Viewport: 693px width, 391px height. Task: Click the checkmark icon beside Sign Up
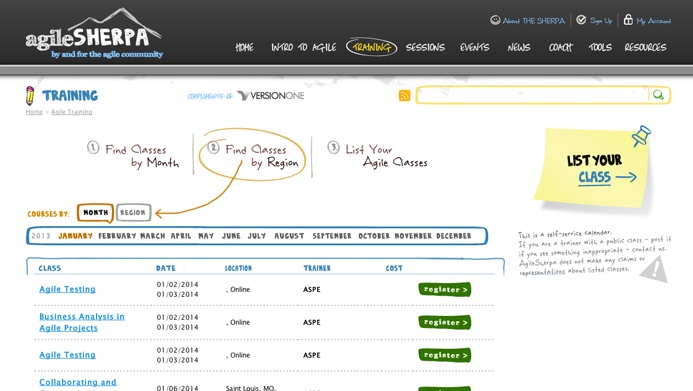tap(581, 20)
